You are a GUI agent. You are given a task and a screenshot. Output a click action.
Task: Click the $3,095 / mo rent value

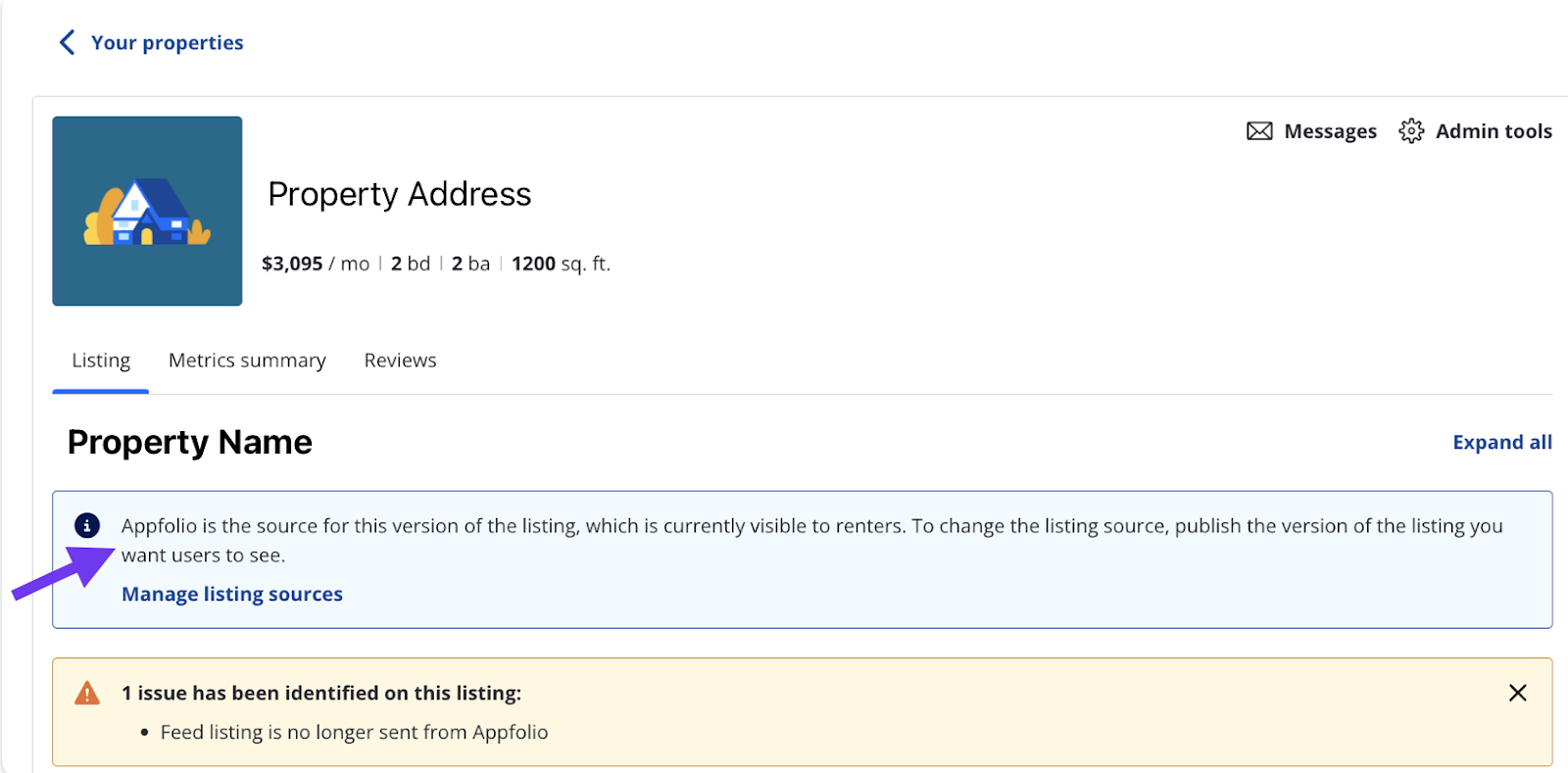pos(316,264)
